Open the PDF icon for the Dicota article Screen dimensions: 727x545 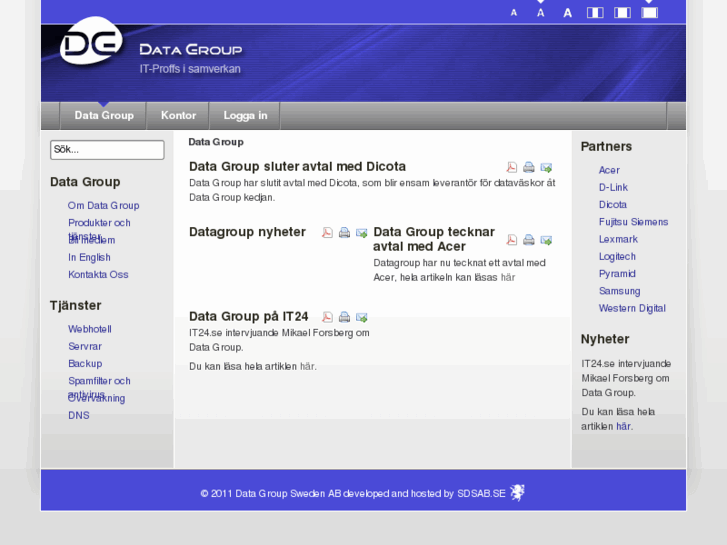[x=511, y=167]
